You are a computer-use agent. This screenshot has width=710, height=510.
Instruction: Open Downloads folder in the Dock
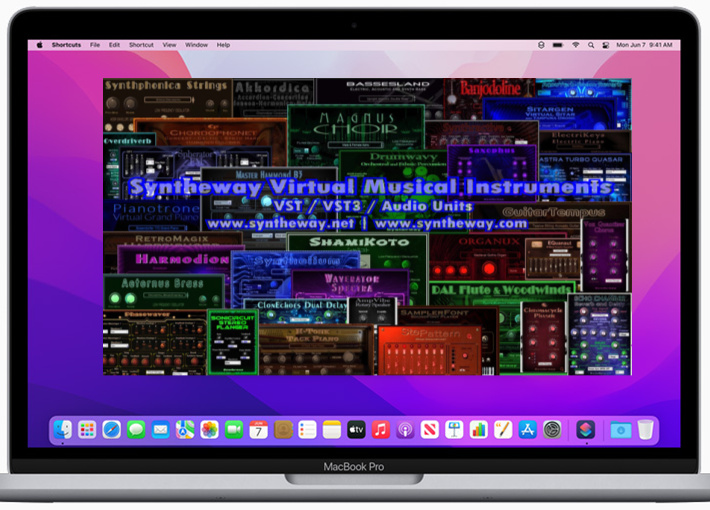point(621,429)
